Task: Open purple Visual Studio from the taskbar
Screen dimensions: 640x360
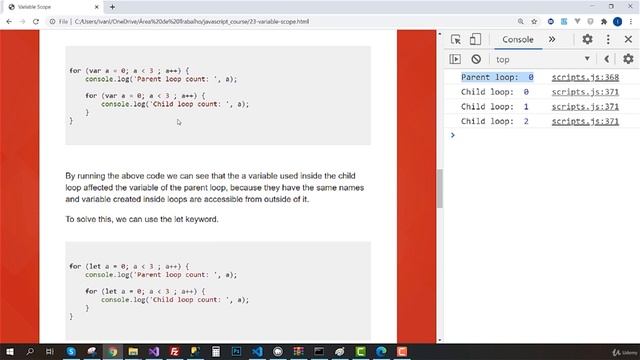Action: pos(154,351)
